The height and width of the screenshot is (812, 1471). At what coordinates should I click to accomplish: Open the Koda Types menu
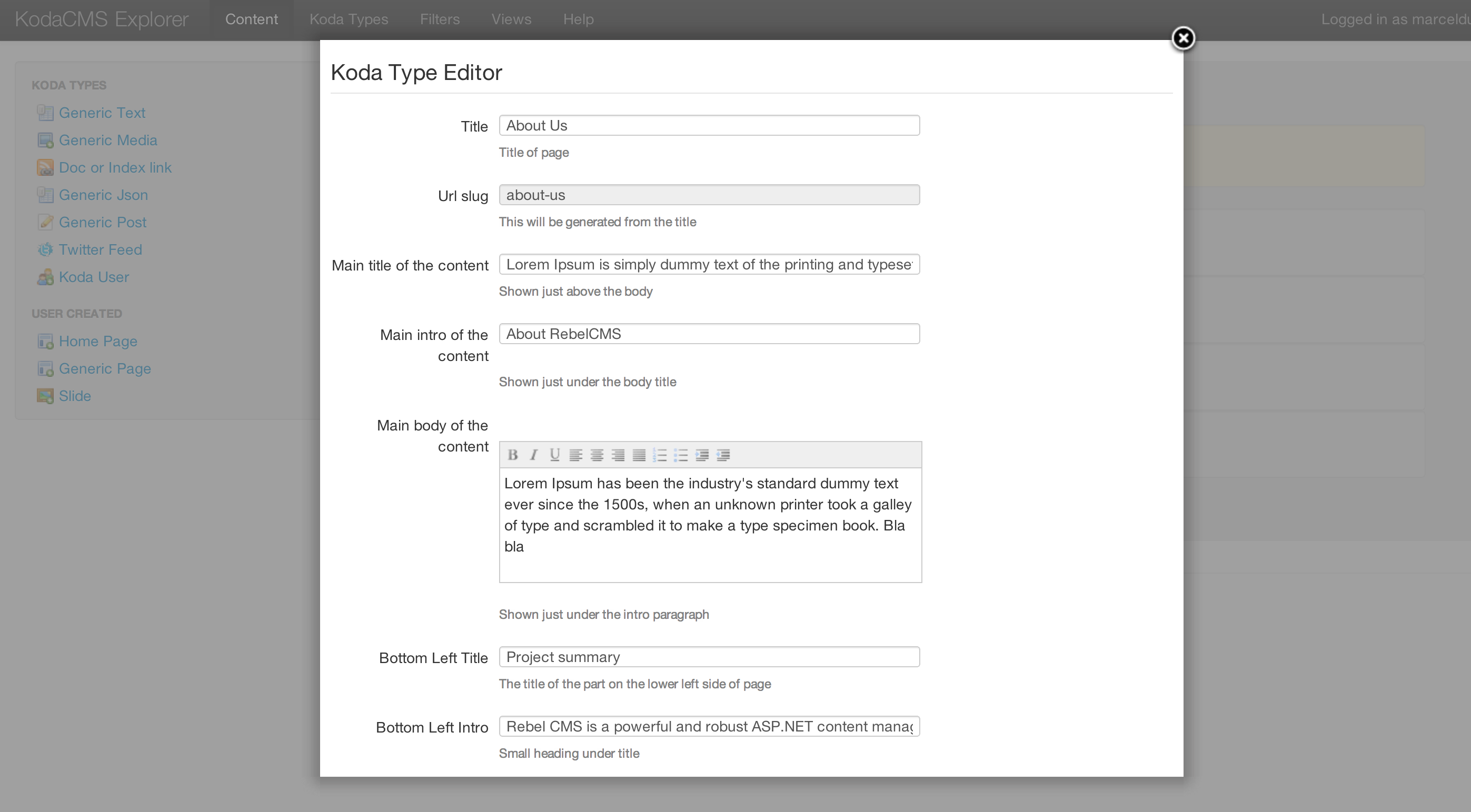tap(349, 19)
